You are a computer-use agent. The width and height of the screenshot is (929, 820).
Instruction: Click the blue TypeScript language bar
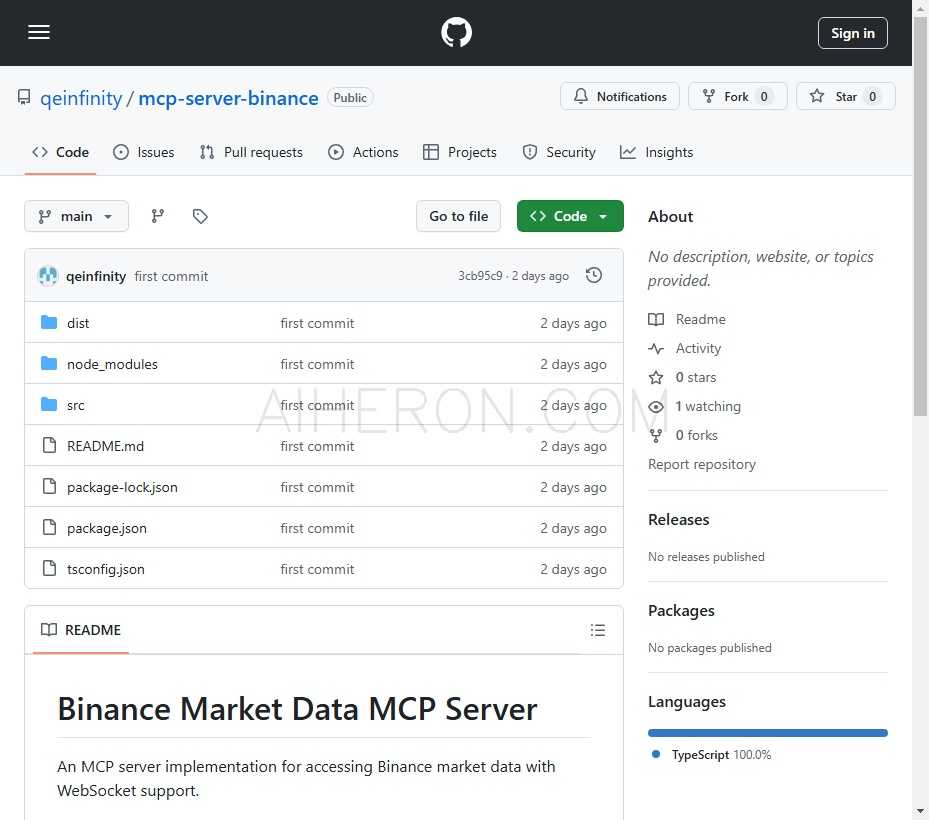(x=768, y=733)
